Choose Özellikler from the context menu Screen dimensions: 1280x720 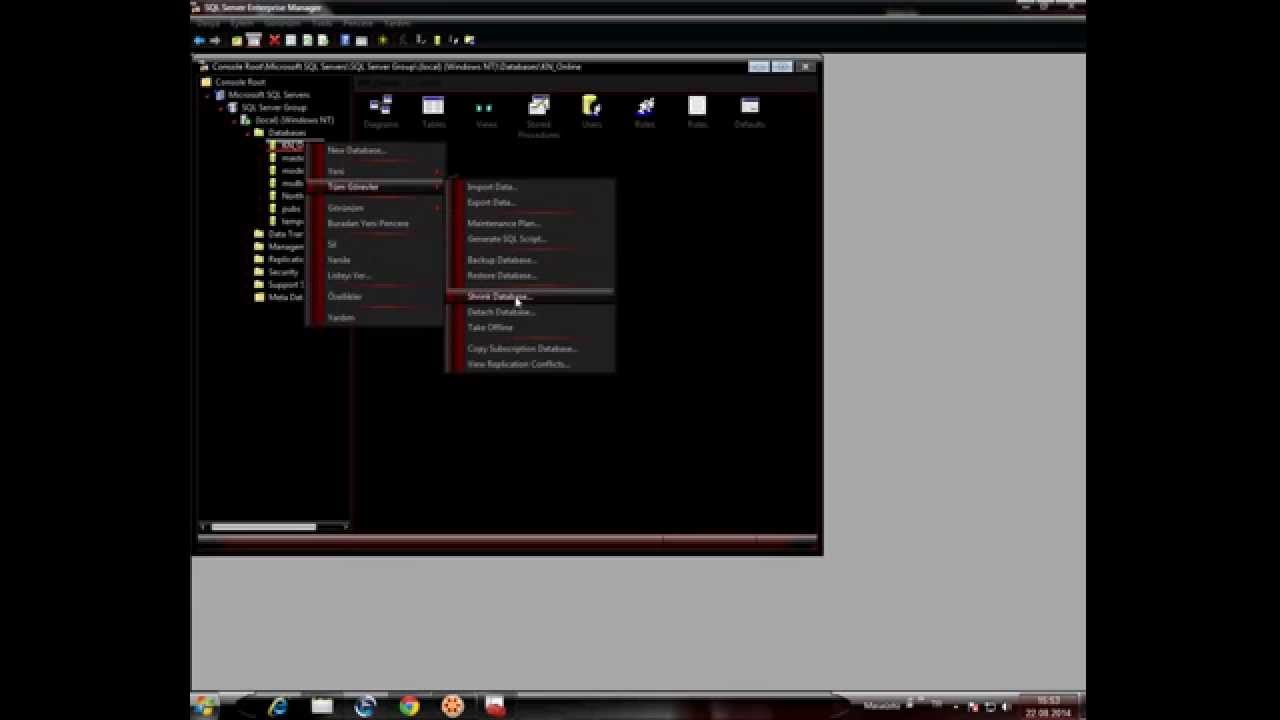(x=376, y=296)
